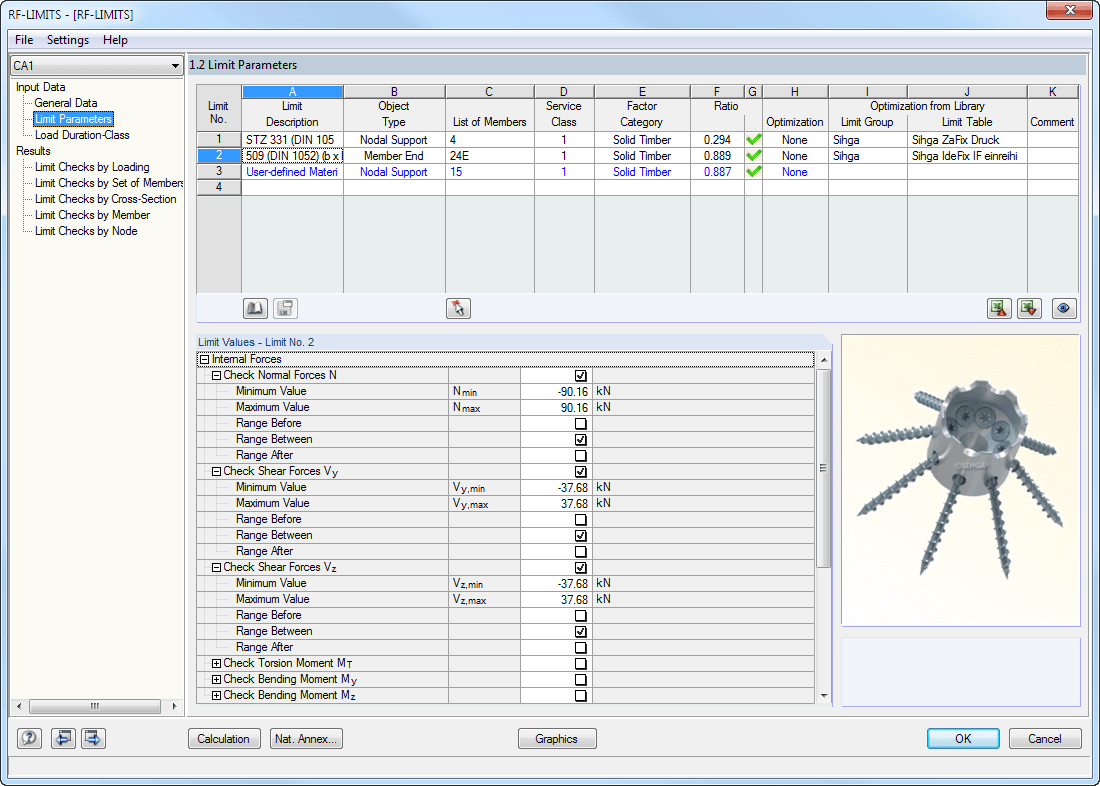Image resolution: width=1100 pixels, height=786 pixels.
Task: Open the CA1 case selection dropdown
Action: tap(176, 64)
